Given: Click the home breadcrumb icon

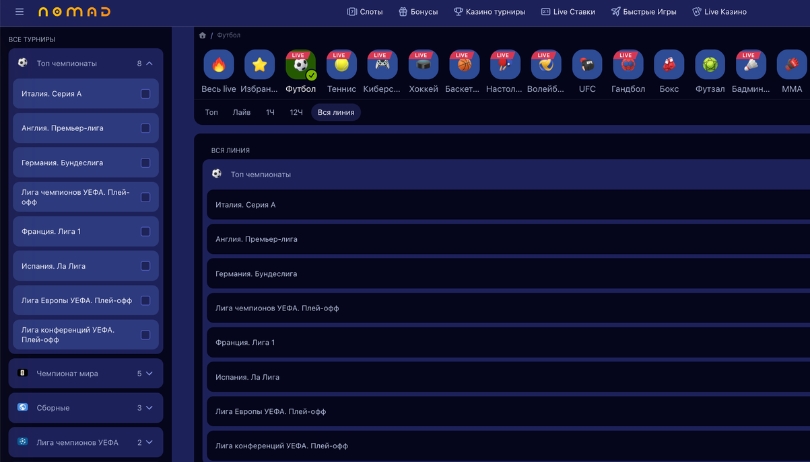Looking at the screenshot, I should 202,35.
